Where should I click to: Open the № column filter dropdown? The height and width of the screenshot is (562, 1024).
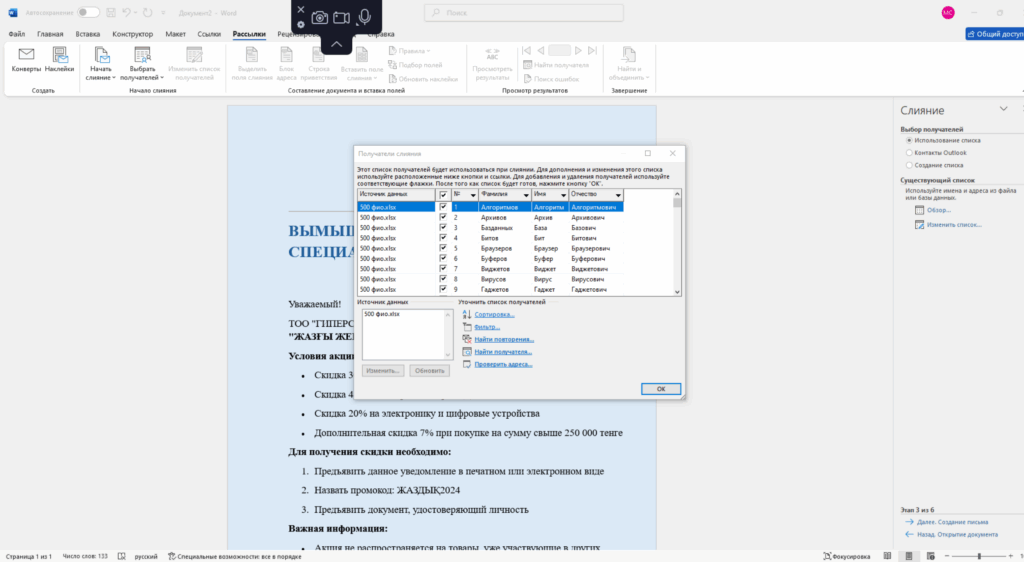click(473, 195)
